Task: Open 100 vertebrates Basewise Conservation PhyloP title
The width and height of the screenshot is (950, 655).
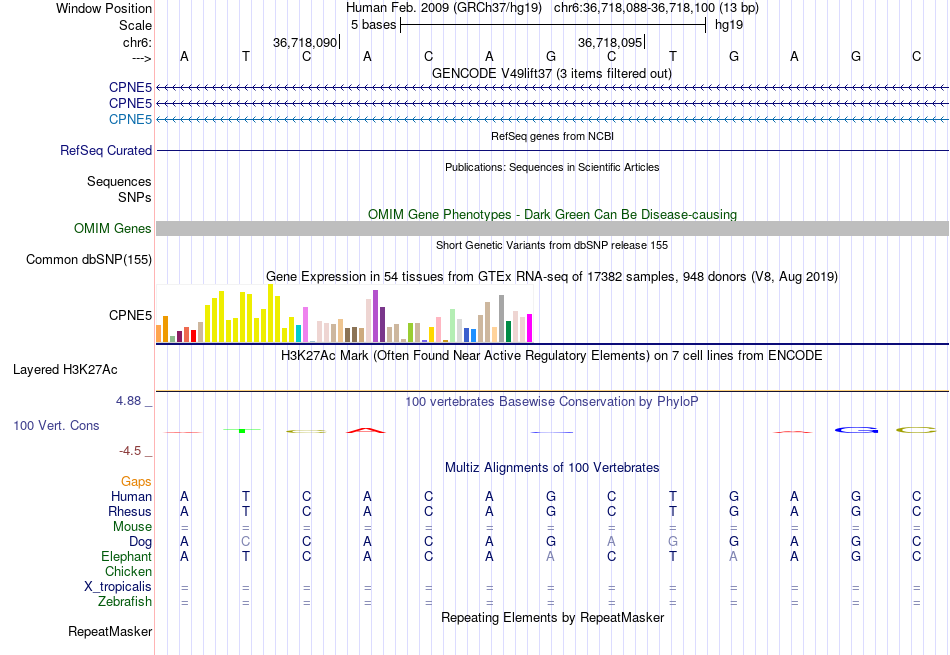Action: [x=552, y=401]
